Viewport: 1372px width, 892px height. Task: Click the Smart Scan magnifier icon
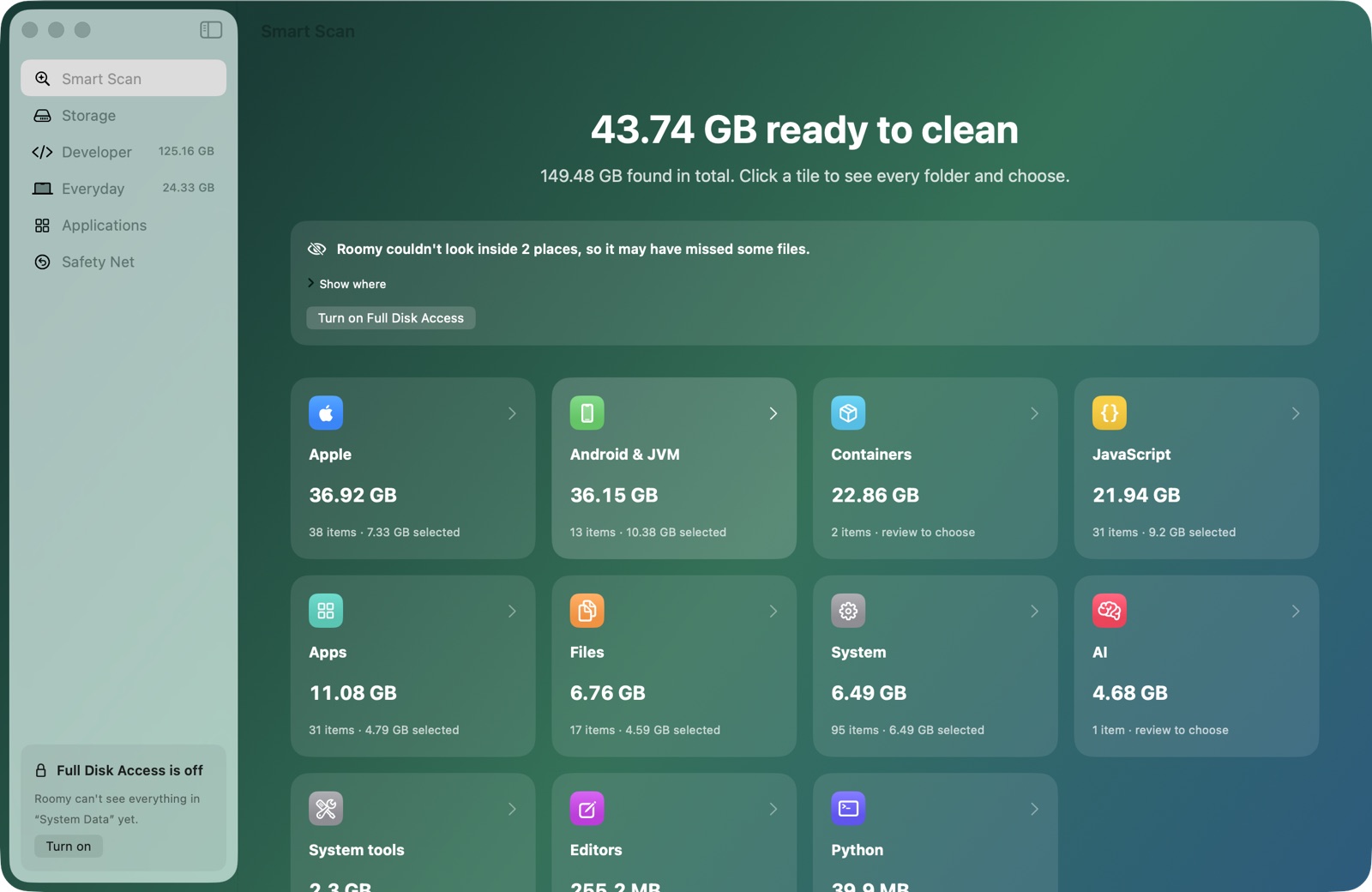click(x=42, y=79)
